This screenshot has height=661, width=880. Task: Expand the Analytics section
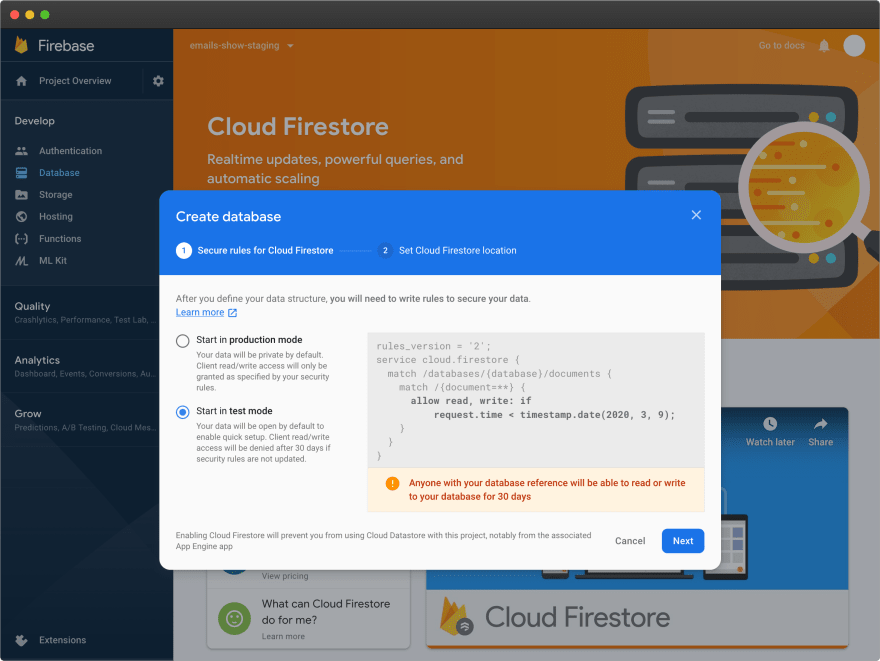86,366
